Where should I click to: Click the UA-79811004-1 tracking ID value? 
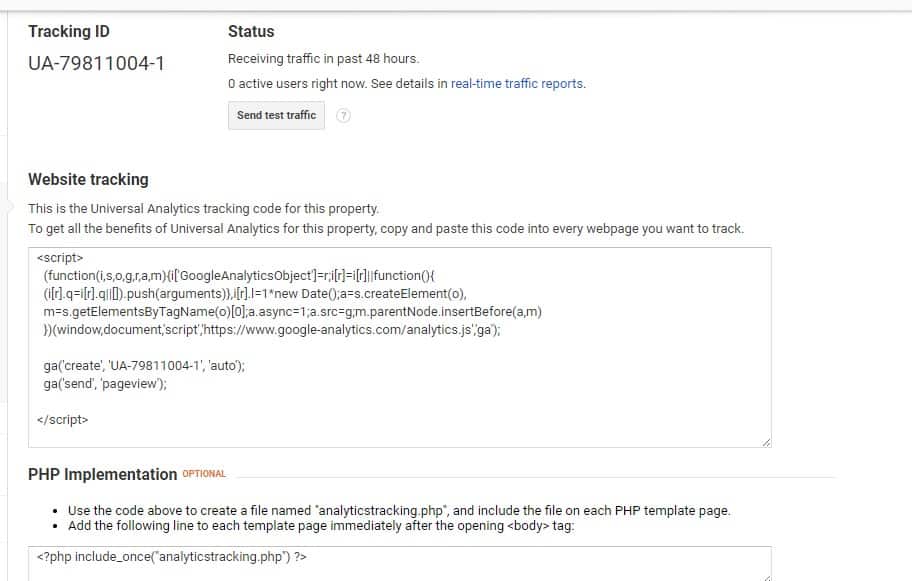97,63
